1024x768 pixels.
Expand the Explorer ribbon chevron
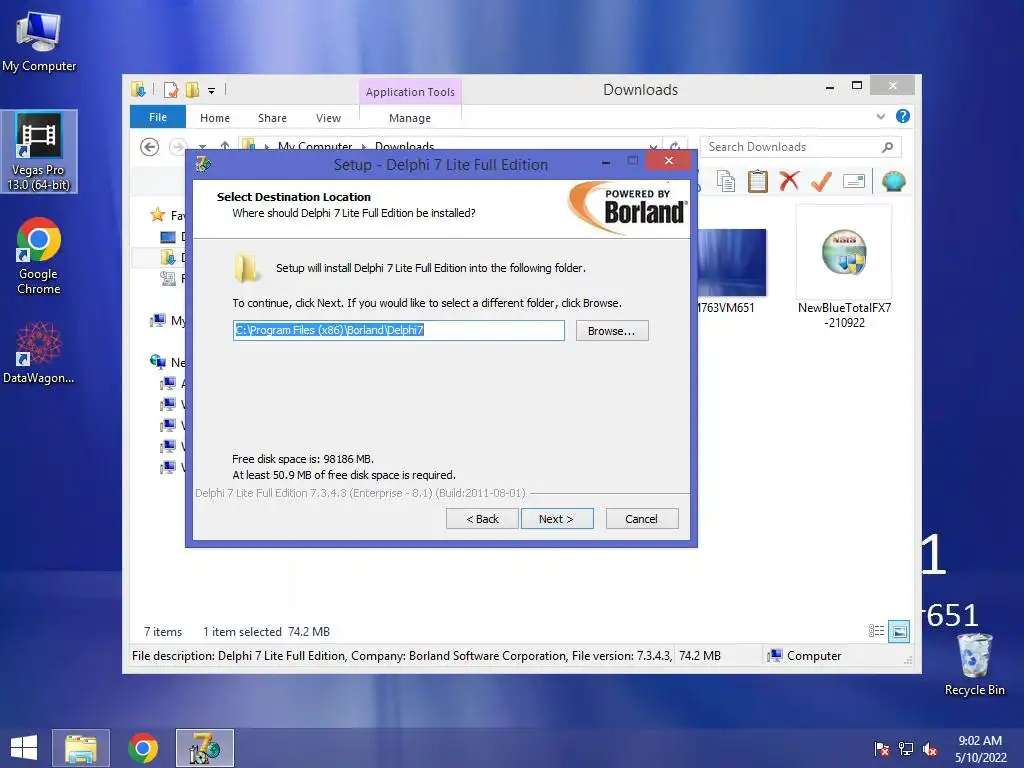coord(880,116)
